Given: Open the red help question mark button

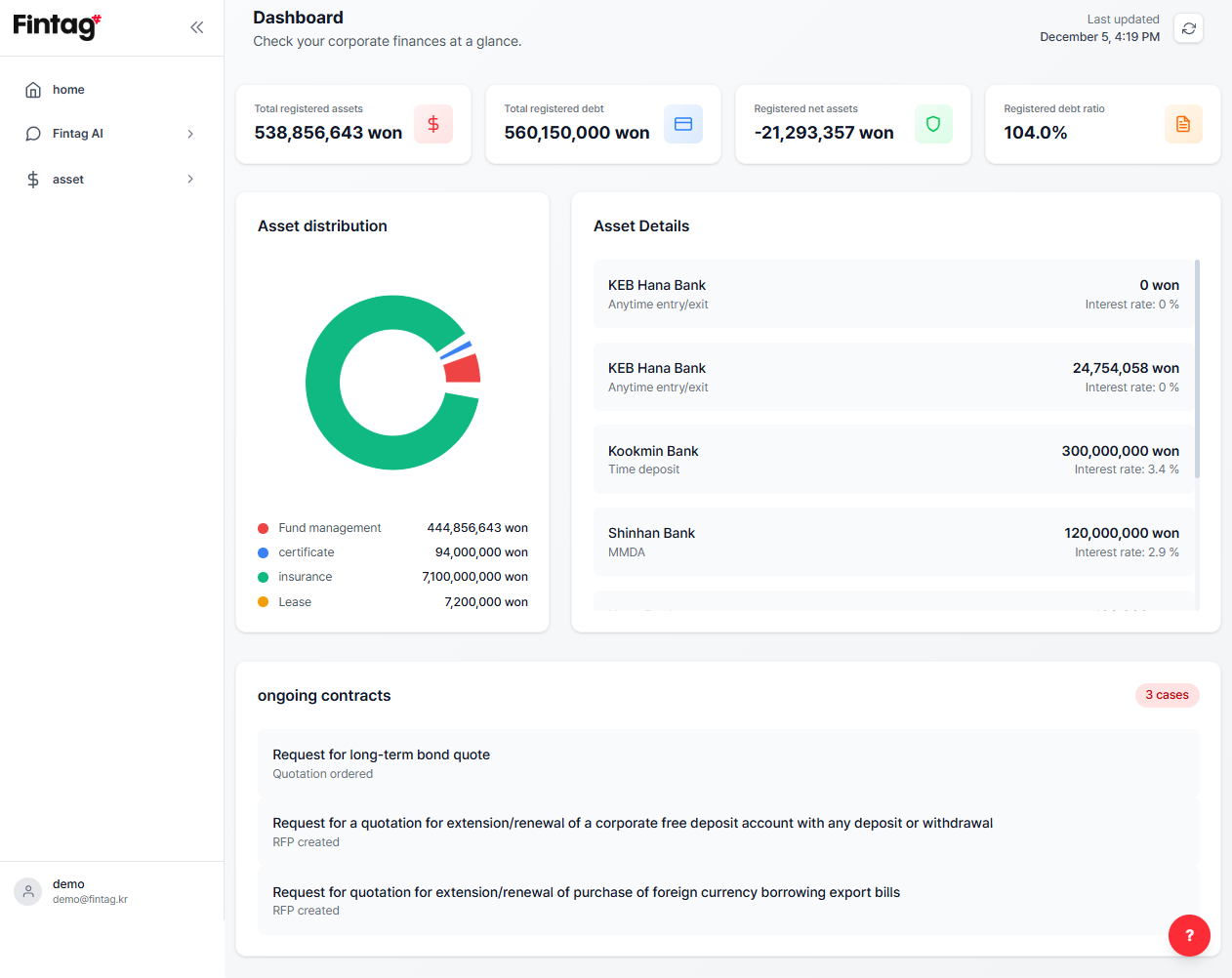Looking at the screenshot, I should click(1189, 935).
